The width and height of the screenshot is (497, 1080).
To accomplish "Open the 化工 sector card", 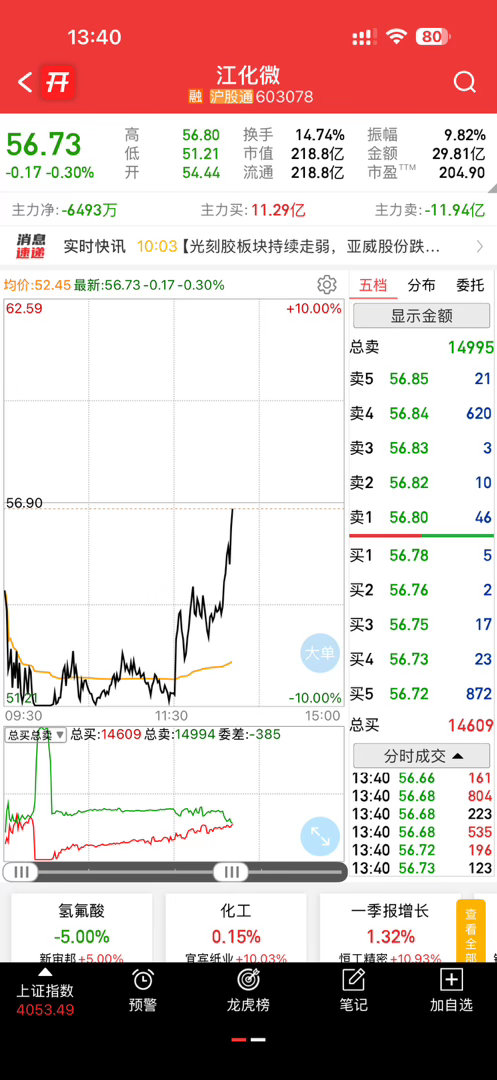I will 235,928.
